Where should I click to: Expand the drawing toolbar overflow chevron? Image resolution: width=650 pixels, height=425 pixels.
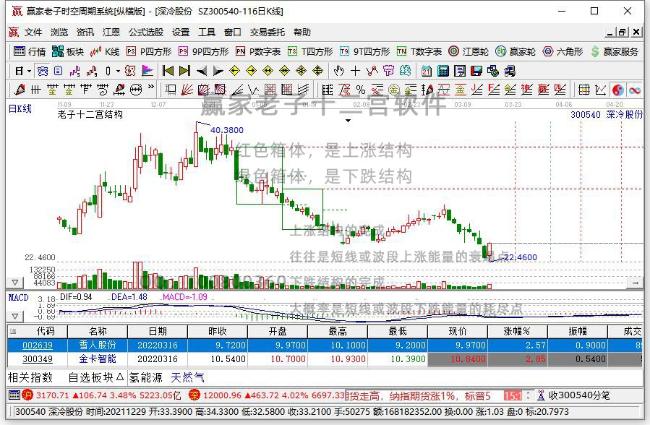tap(151, 87)
